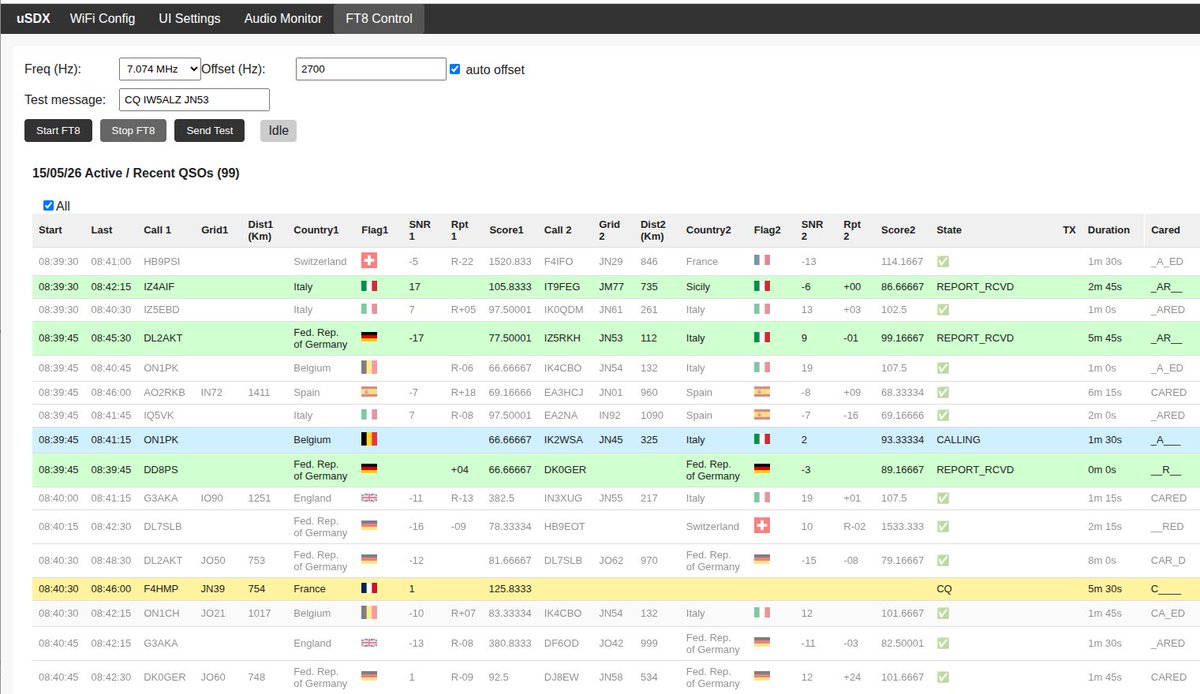Image resolution: width=1200 pixels, height=694 pixels.
Task: Click the IZ4AIF callsign cell
Action: coord(159,286)
